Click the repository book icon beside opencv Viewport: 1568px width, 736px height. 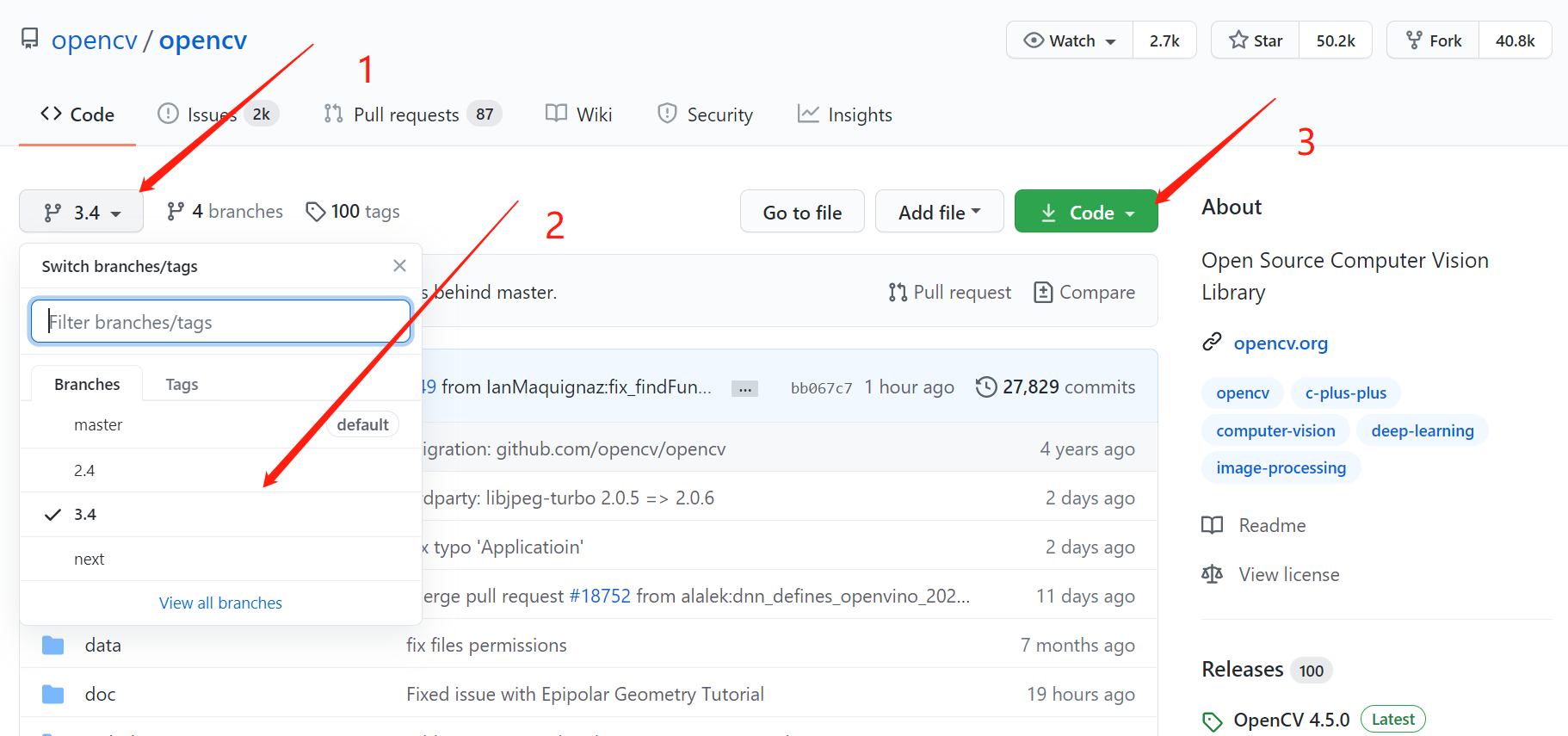[30, 39]
